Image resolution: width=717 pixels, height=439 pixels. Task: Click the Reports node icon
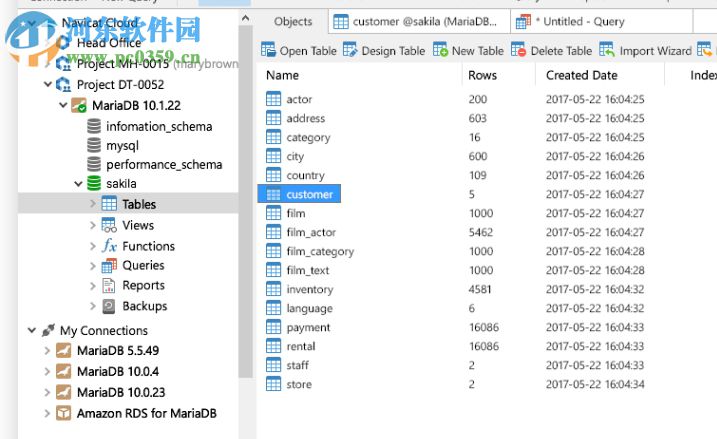point(109,285)
